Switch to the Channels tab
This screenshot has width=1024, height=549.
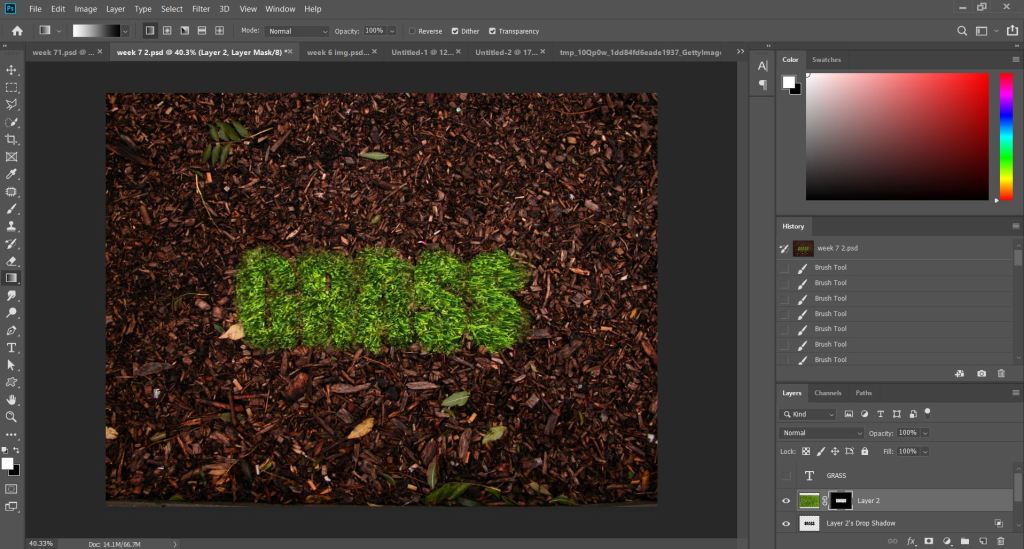click(x=827, y=393)
